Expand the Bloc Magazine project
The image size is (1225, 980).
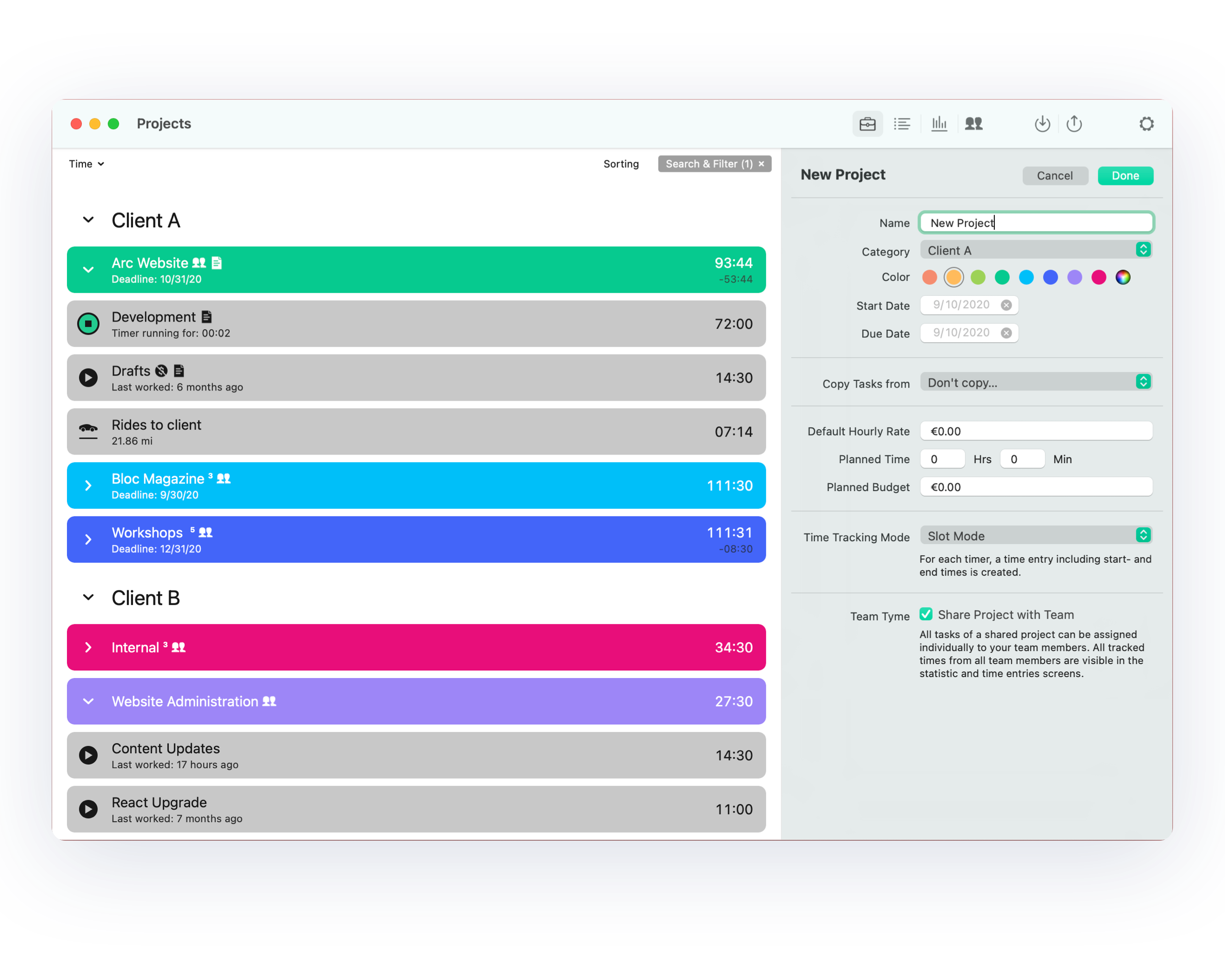pos(88,486)
